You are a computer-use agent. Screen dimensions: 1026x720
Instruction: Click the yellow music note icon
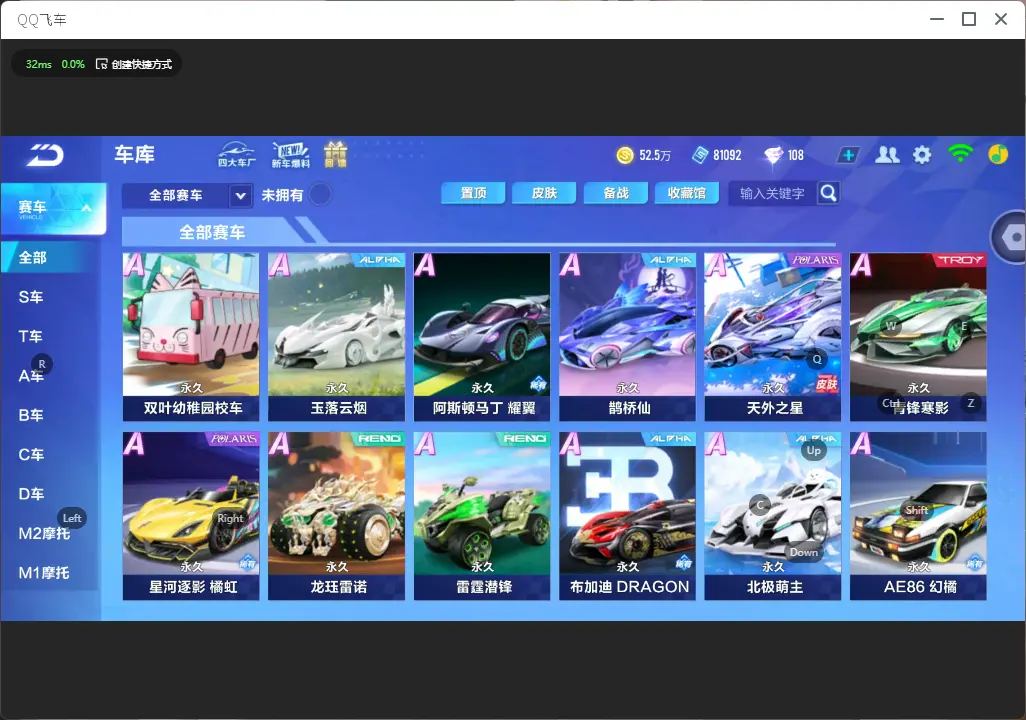pyautogui.click(x=998, y=154)
